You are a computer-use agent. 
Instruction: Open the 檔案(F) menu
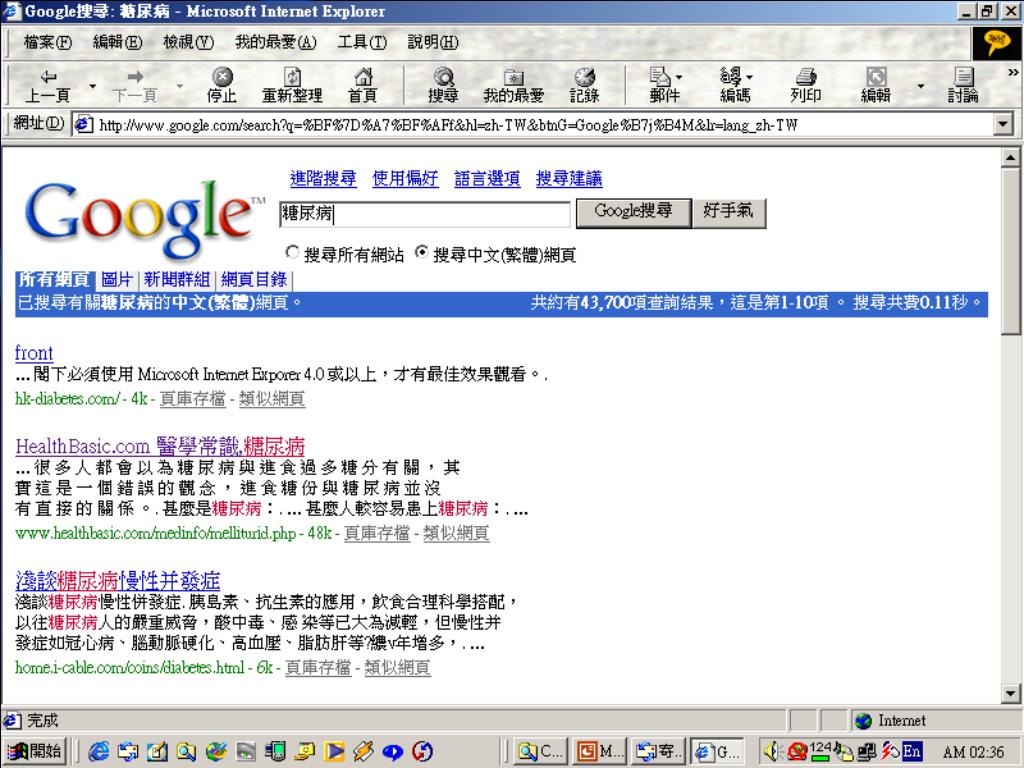click(x=48, y=42)
